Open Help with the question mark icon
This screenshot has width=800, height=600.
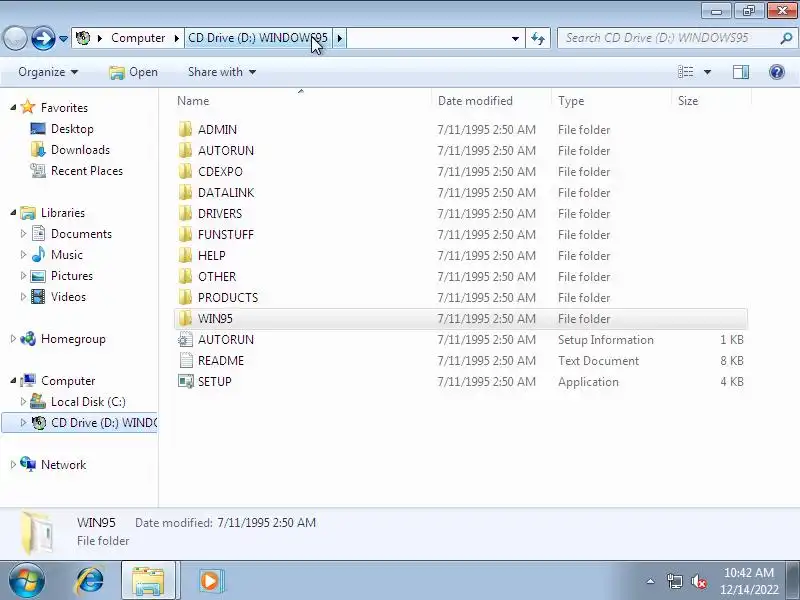click(x=777, y=72)
